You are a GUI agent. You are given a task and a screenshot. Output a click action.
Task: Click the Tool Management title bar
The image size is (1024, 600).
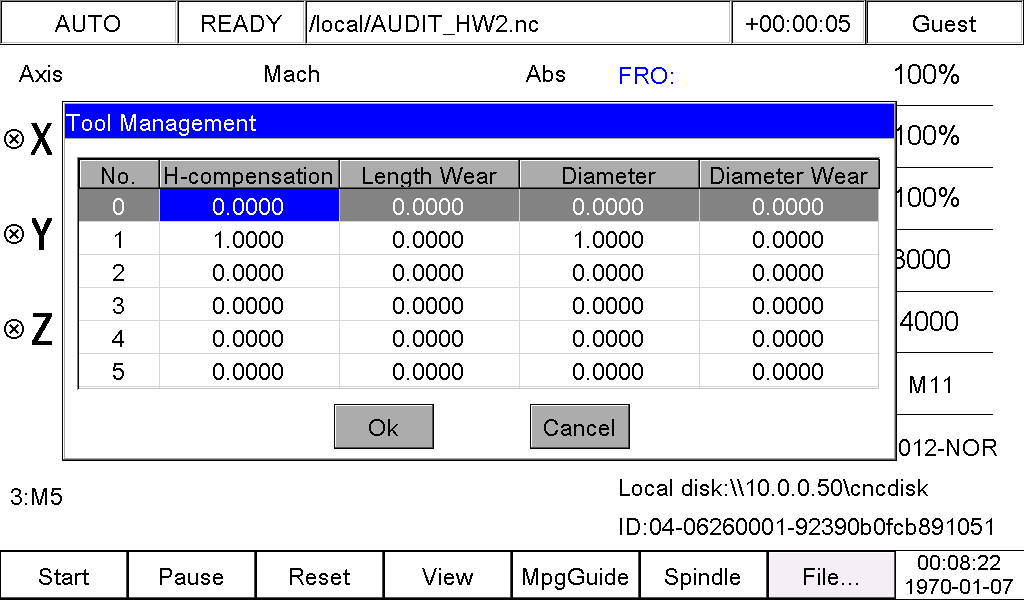(479, 122)
